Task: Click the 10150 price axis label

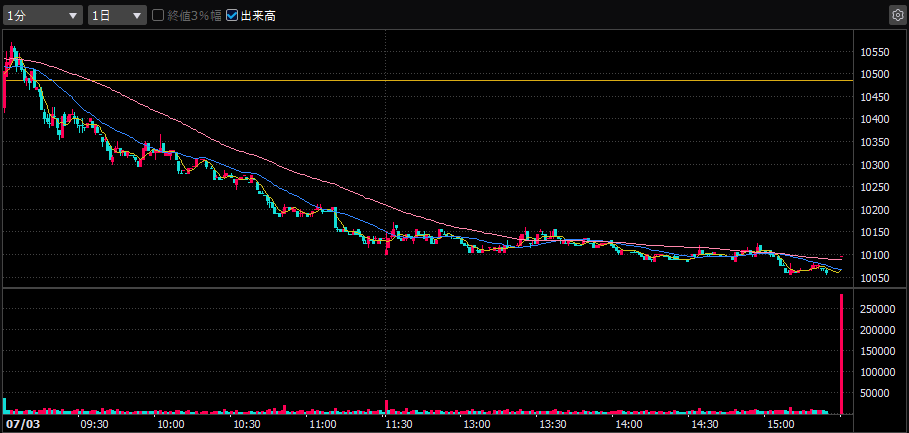Action: [874, 232]
